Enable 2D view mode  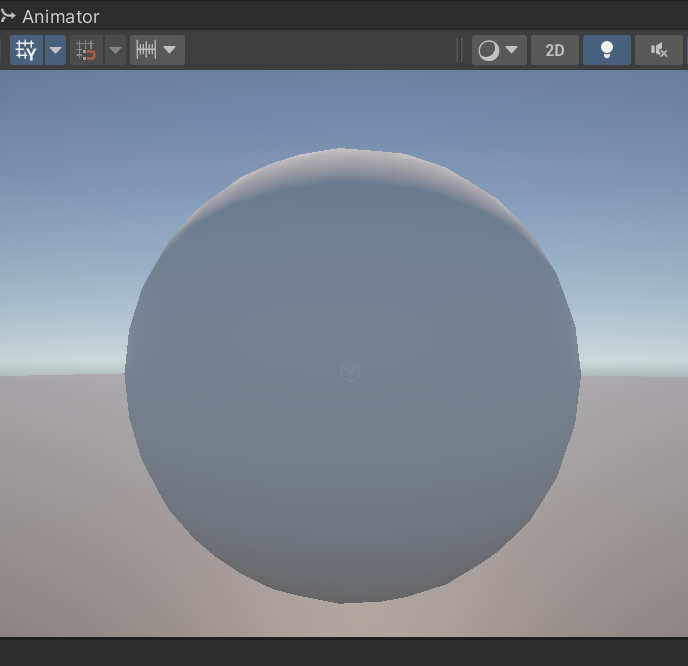[x=555, y=50]
